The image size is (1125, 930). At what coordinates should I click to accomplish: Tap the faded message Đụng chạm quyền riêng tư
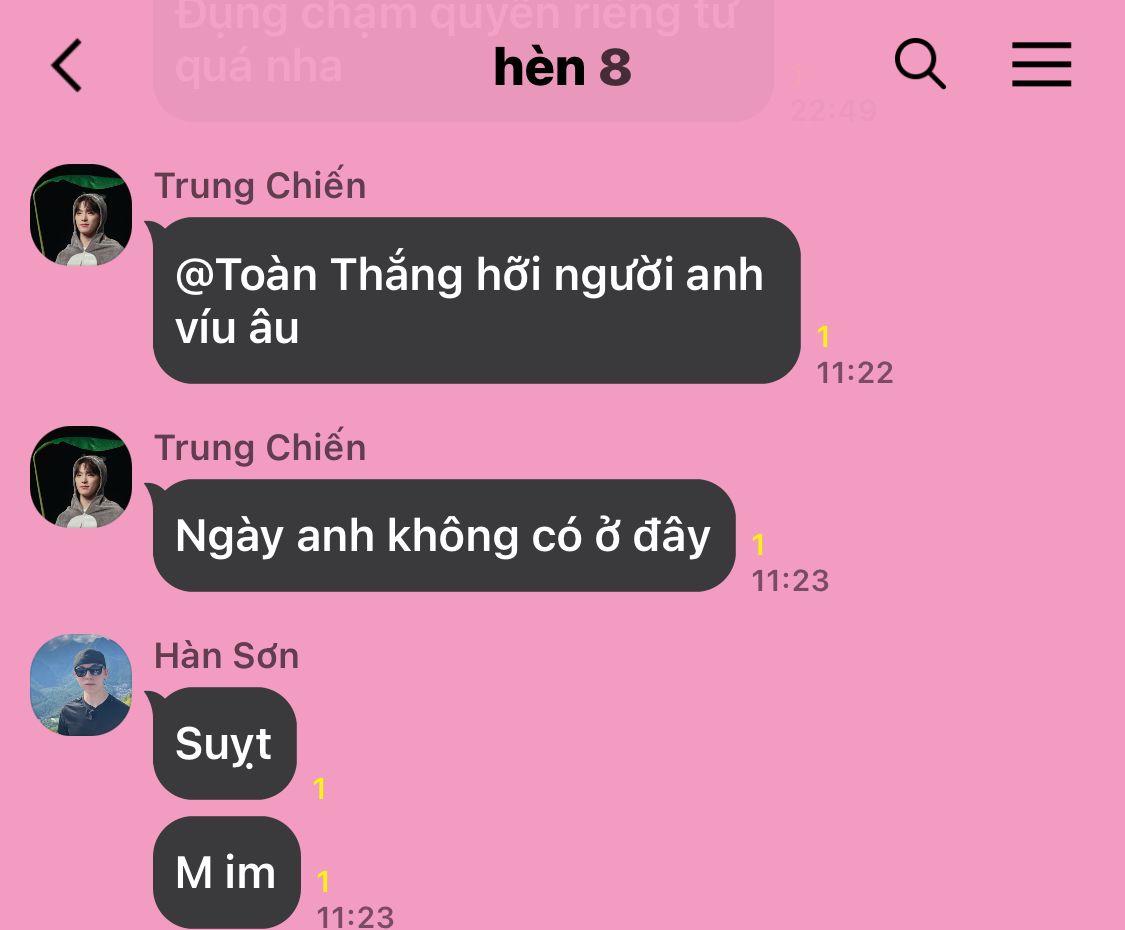pyautogui.click(x=463, y=43)
